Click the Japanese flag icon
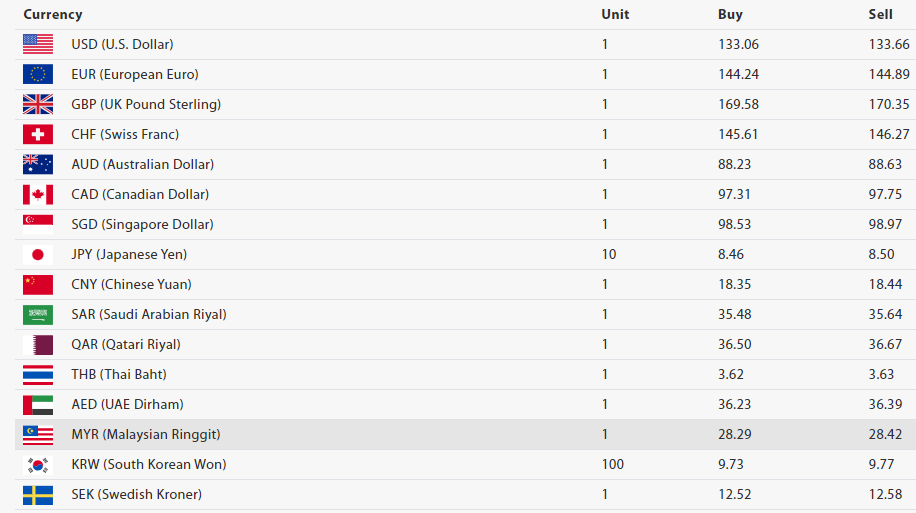This screenshot has height=513, width=916. (38, 254)
